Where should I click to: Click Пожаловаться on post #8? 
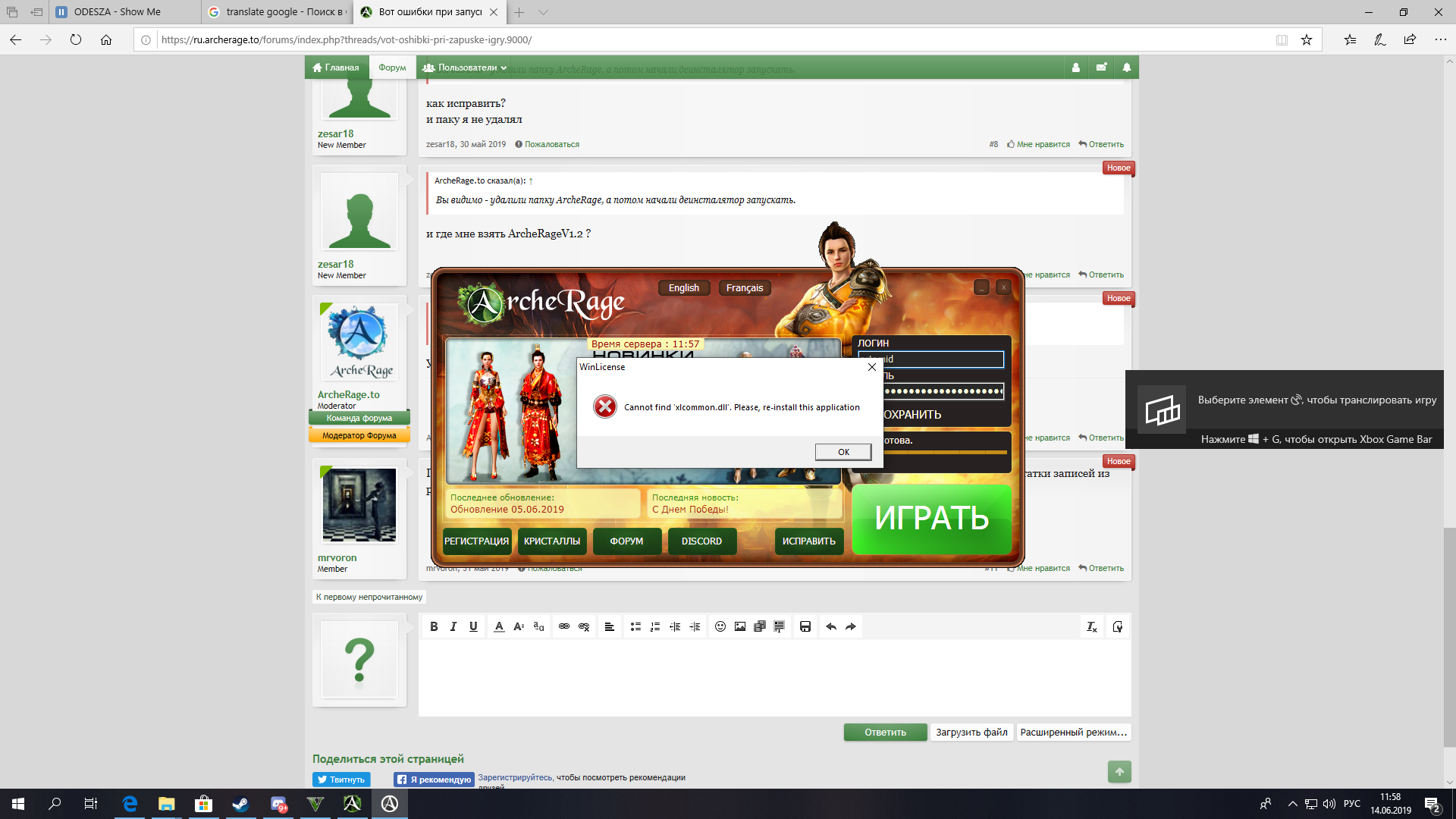(547, 144)
